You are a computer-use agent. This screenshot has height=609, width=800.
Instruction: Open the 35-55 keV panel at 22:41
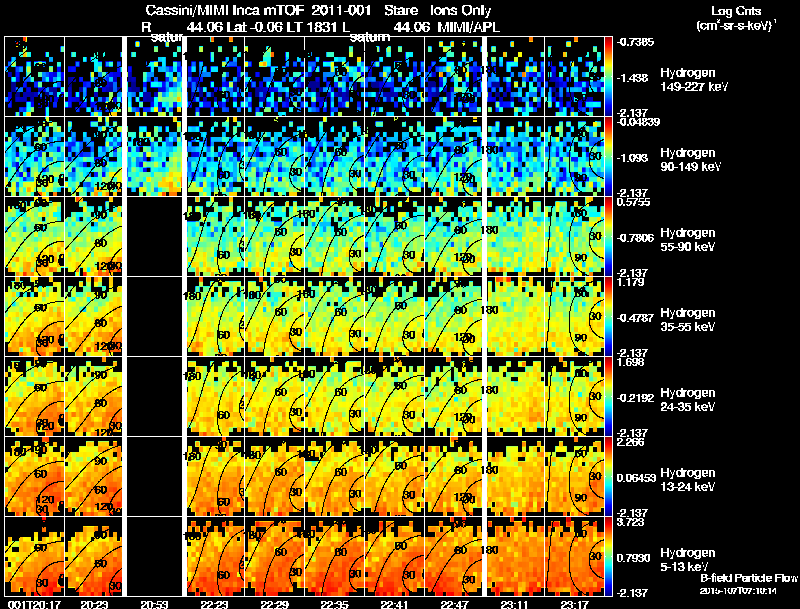click(x=394, y=317)
